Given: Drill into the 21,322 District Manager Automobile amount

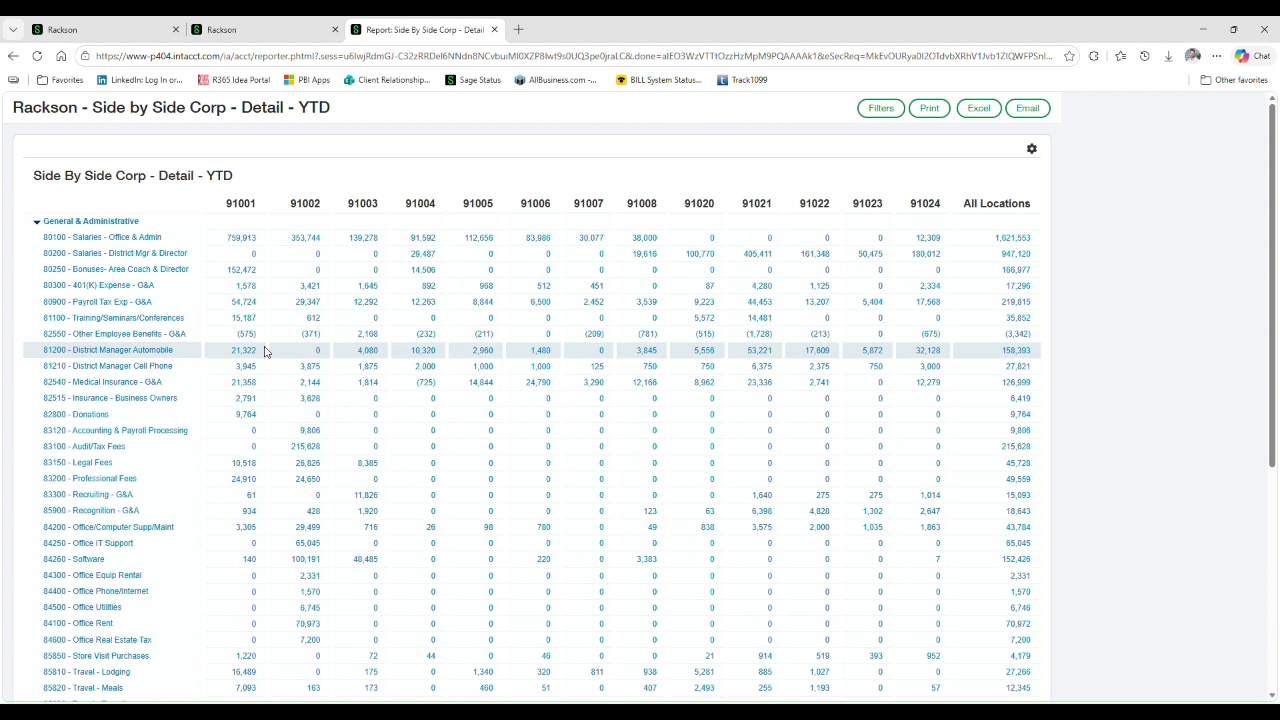Looking at the screenshot, I should (243, 351).
